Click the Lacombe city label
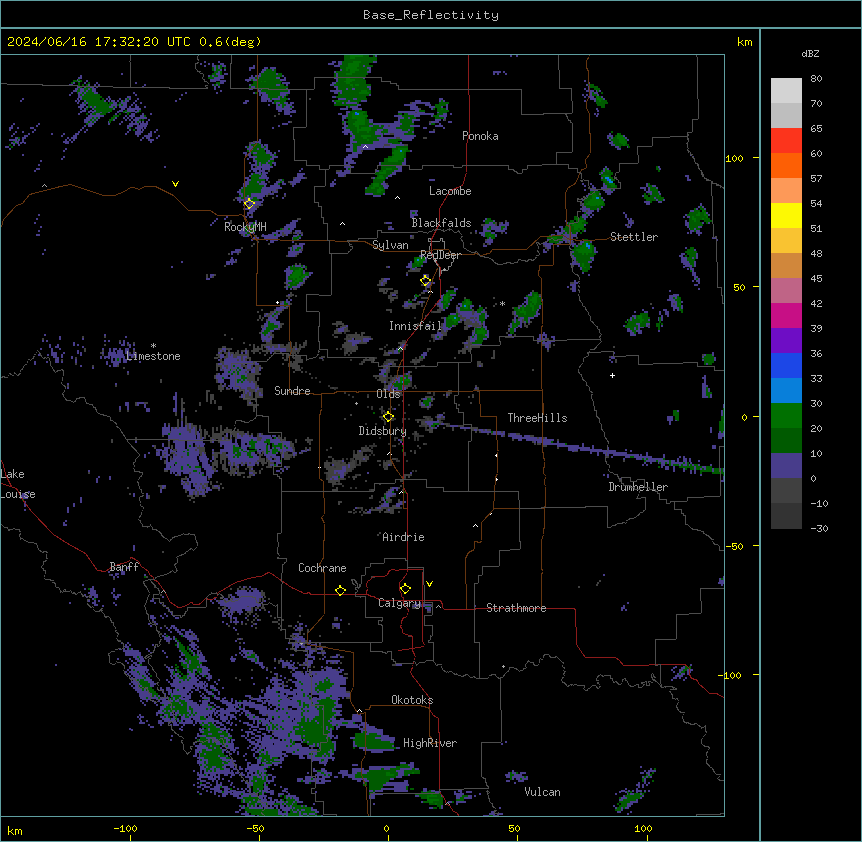The width and height of the screenshot is (862, 842). pyautogui.click(x=450, y=191)
